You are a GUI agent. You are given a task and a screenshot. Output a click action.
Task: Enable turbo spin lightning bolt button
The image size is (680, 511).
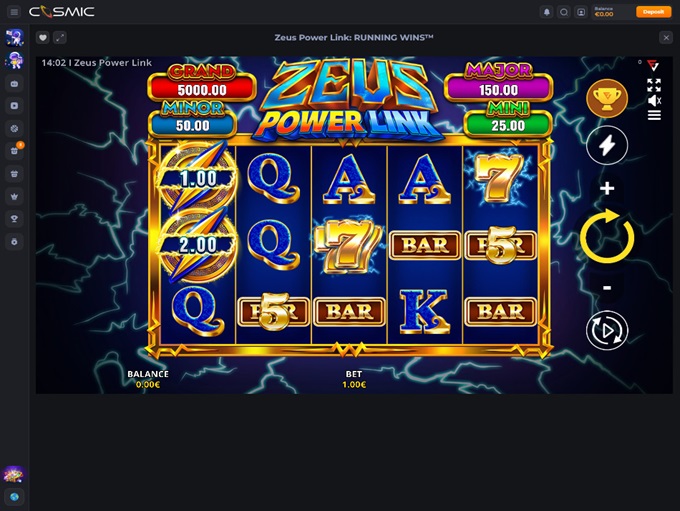pyautogui.click(x=607, y=145)
